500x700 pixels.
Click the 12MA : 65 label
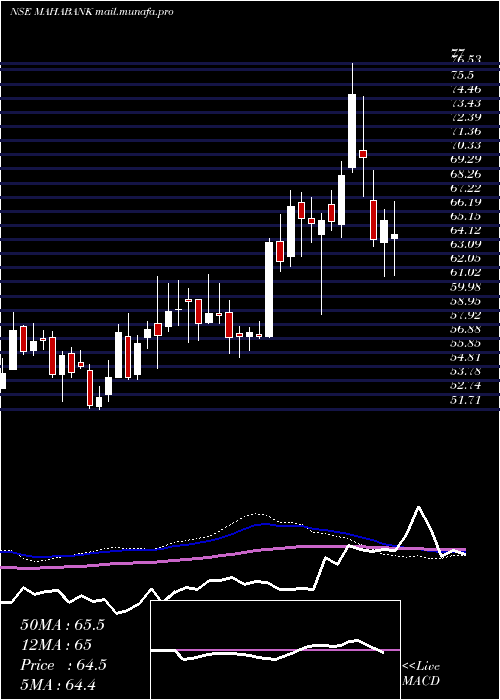(56, 645)
